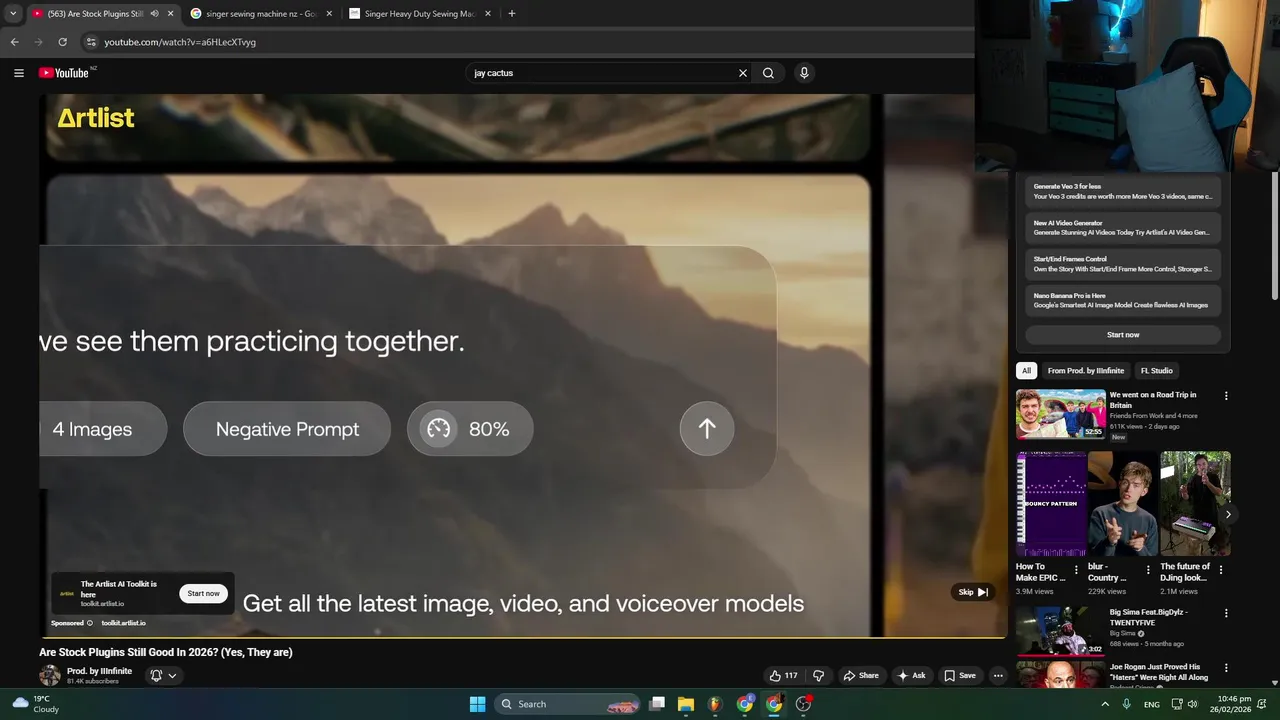Close the 'Singer Heavy Duty Sewing' tab
The width and height of the screenshot is (1280, 720).
tap(488, 14)
